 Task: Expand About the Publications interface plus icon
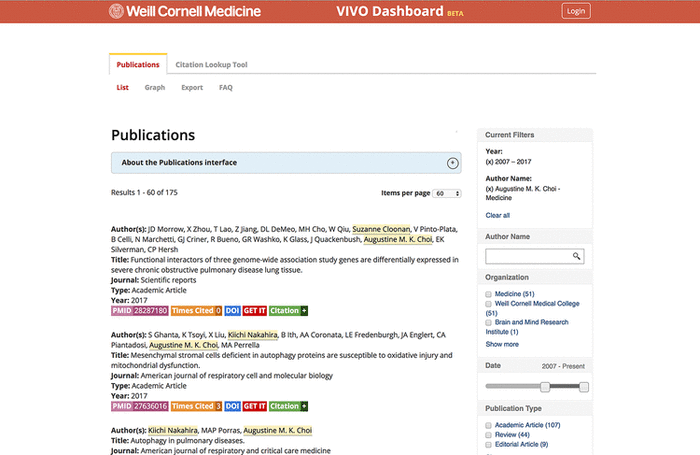(x=452, y=162)
